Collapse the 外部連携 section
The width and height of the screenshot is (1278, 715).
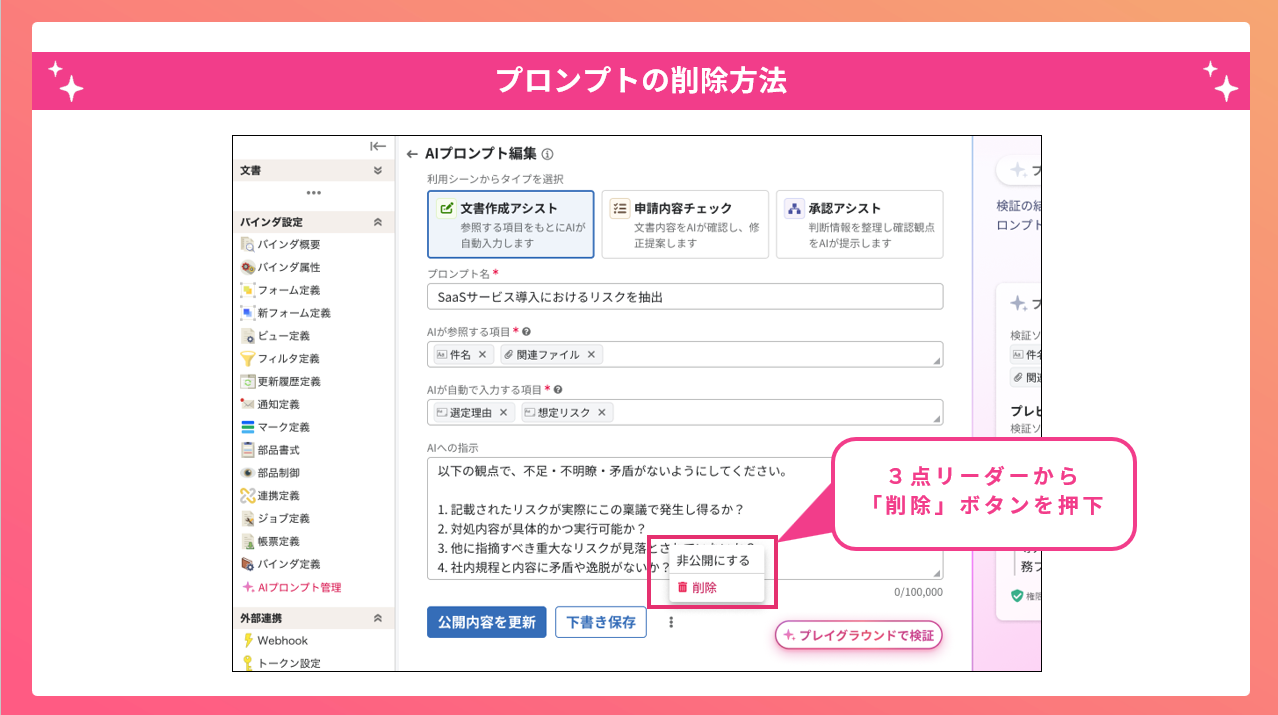pyautogui.click(x=378, y=618)
